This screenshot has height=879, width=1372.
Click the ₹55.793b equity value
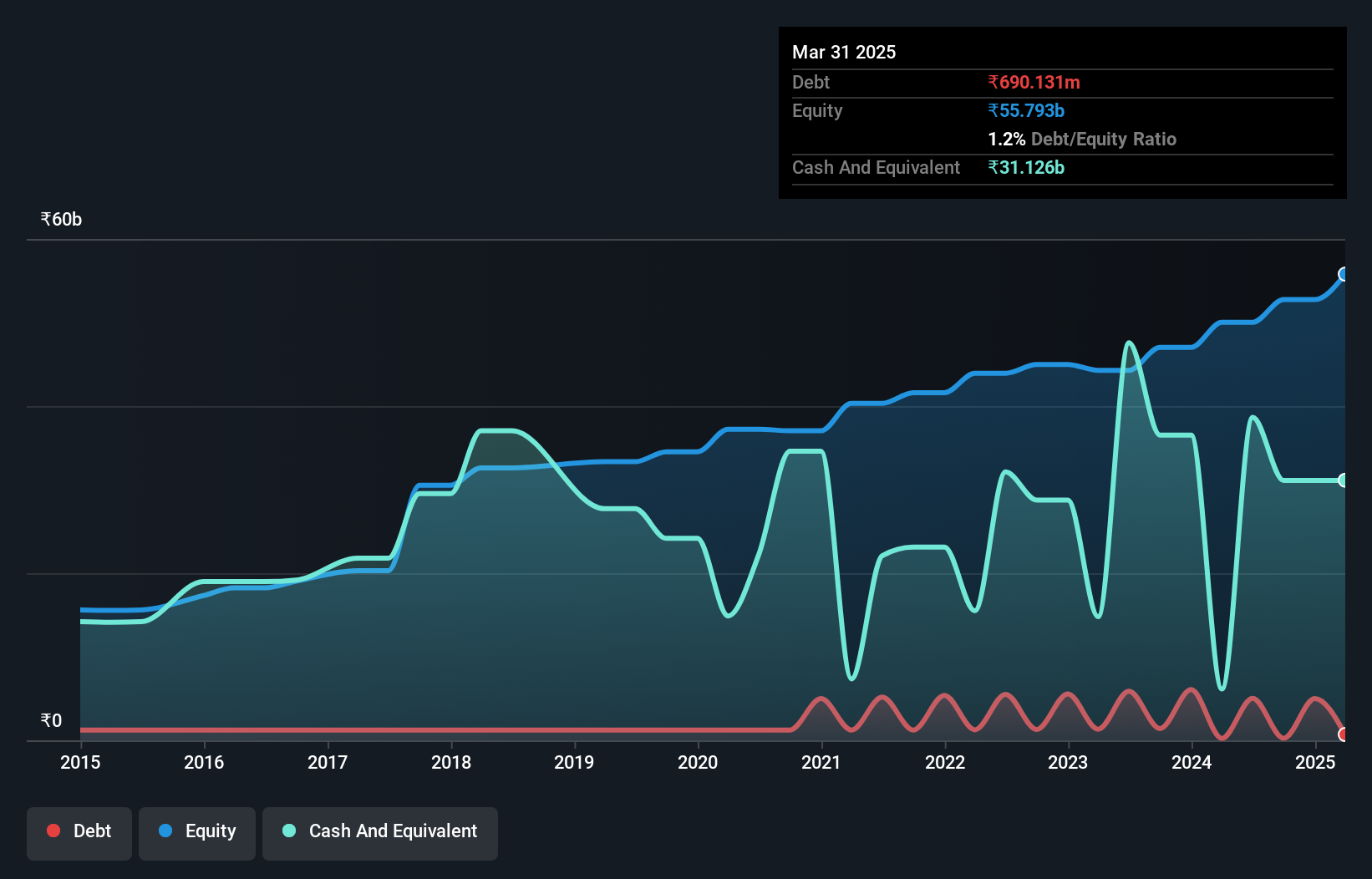coord(1026,110)
